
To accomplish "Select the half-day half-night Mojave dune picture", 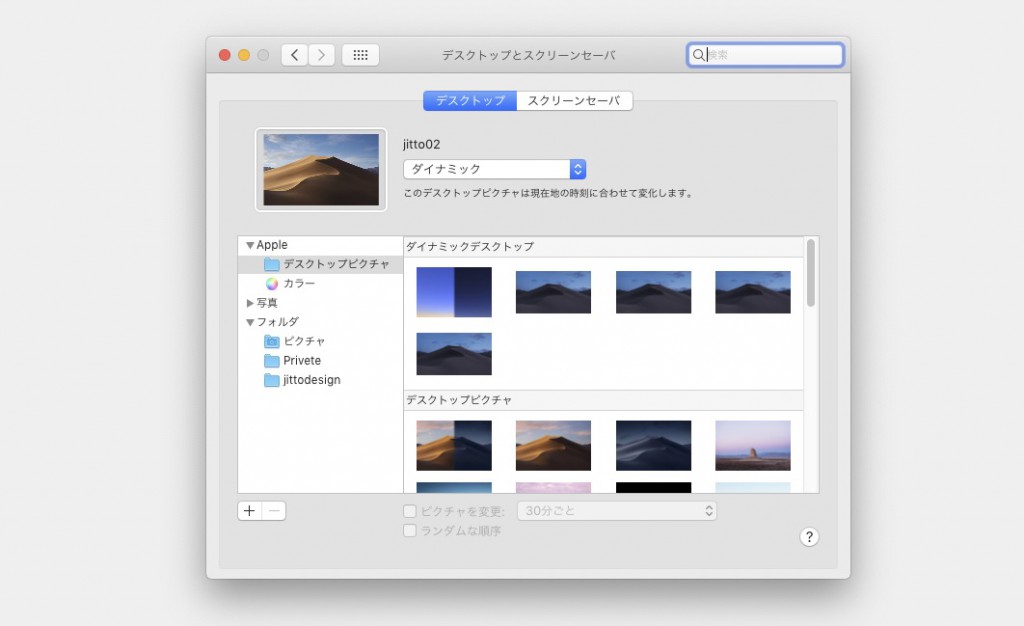I will (454, 445).
